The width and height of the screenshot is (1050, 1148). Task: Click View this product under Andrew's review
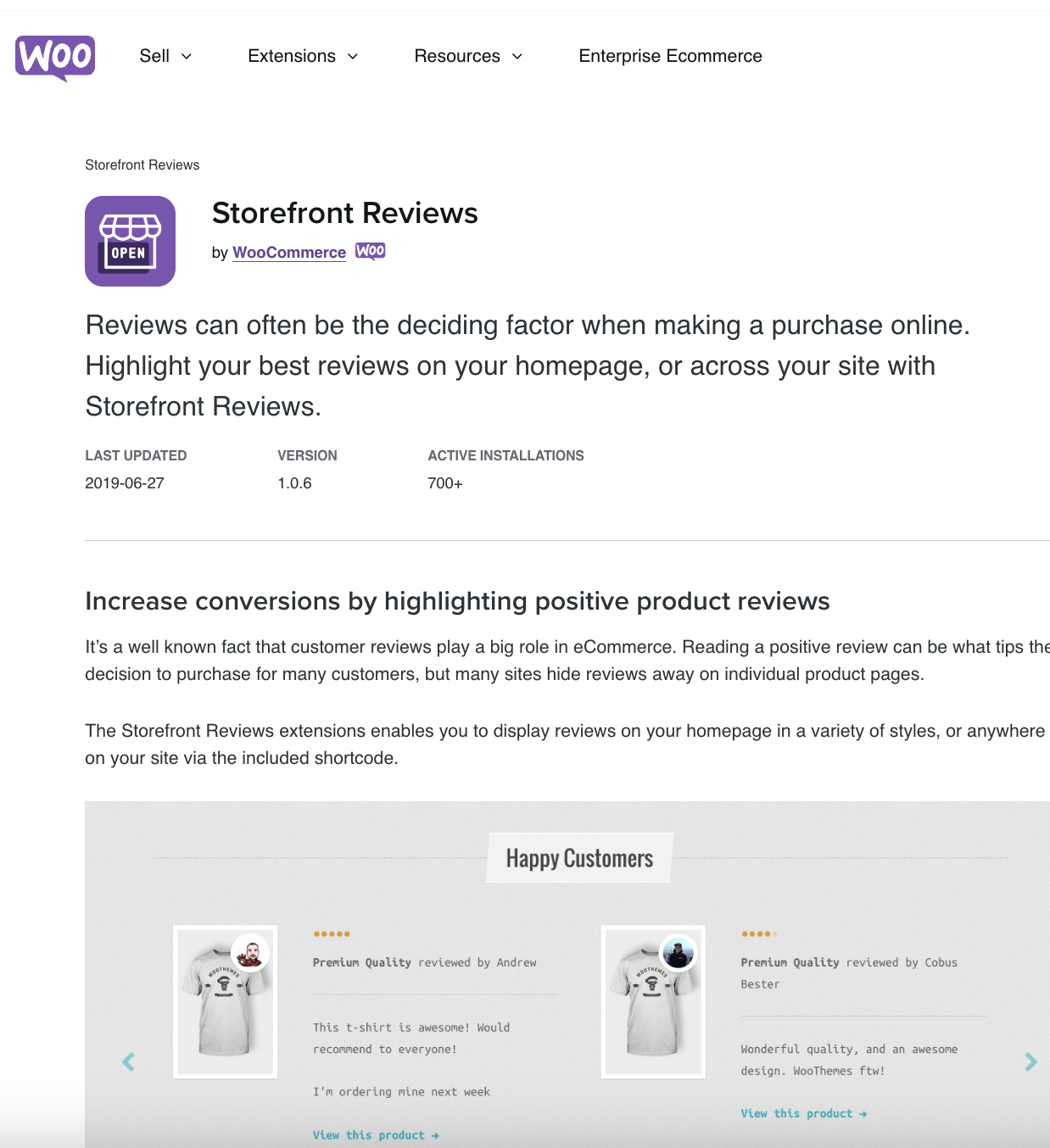click(x=375, y=1134)
